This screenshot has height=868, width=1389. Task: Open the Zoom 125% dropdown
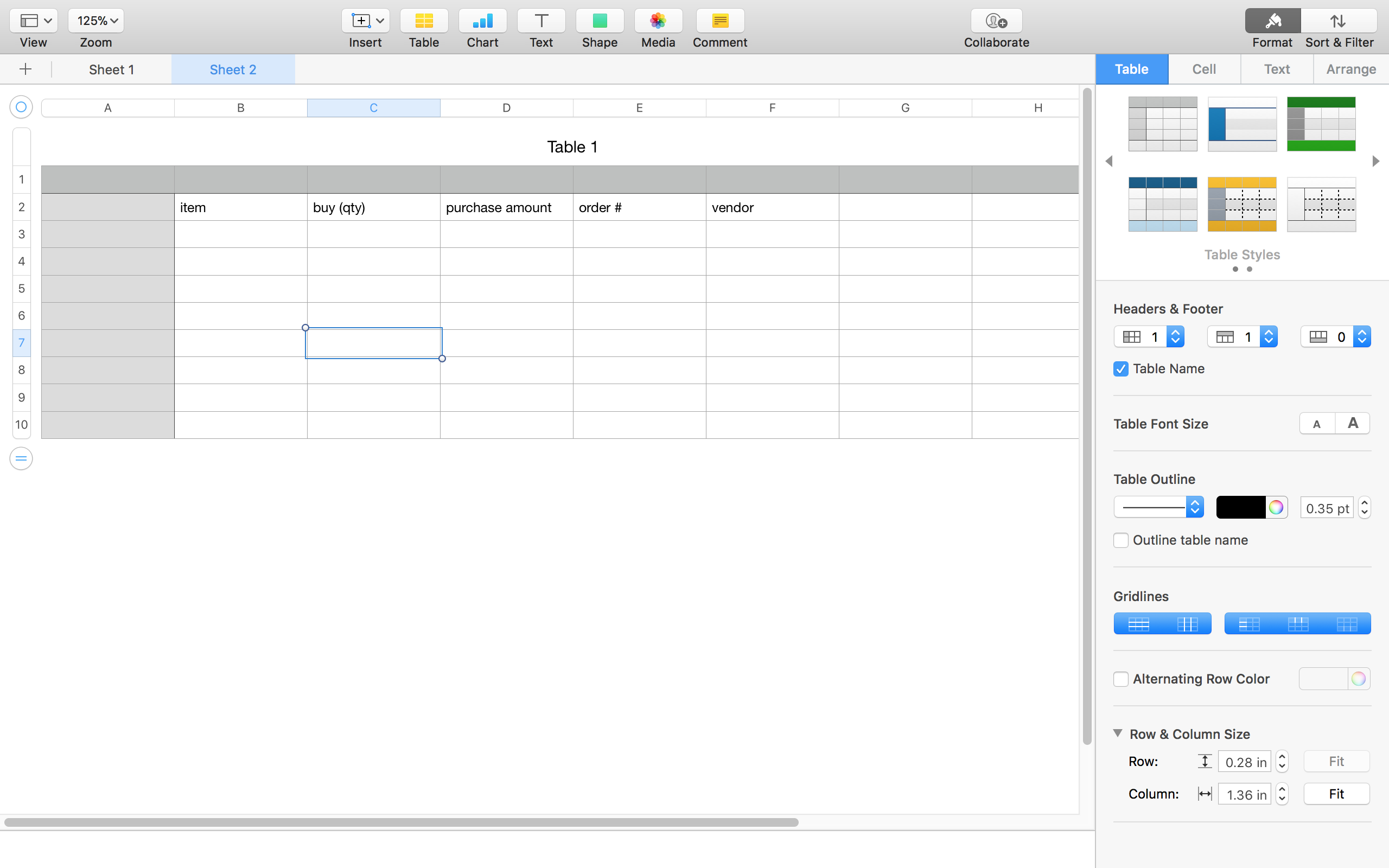tap(96, 21)
